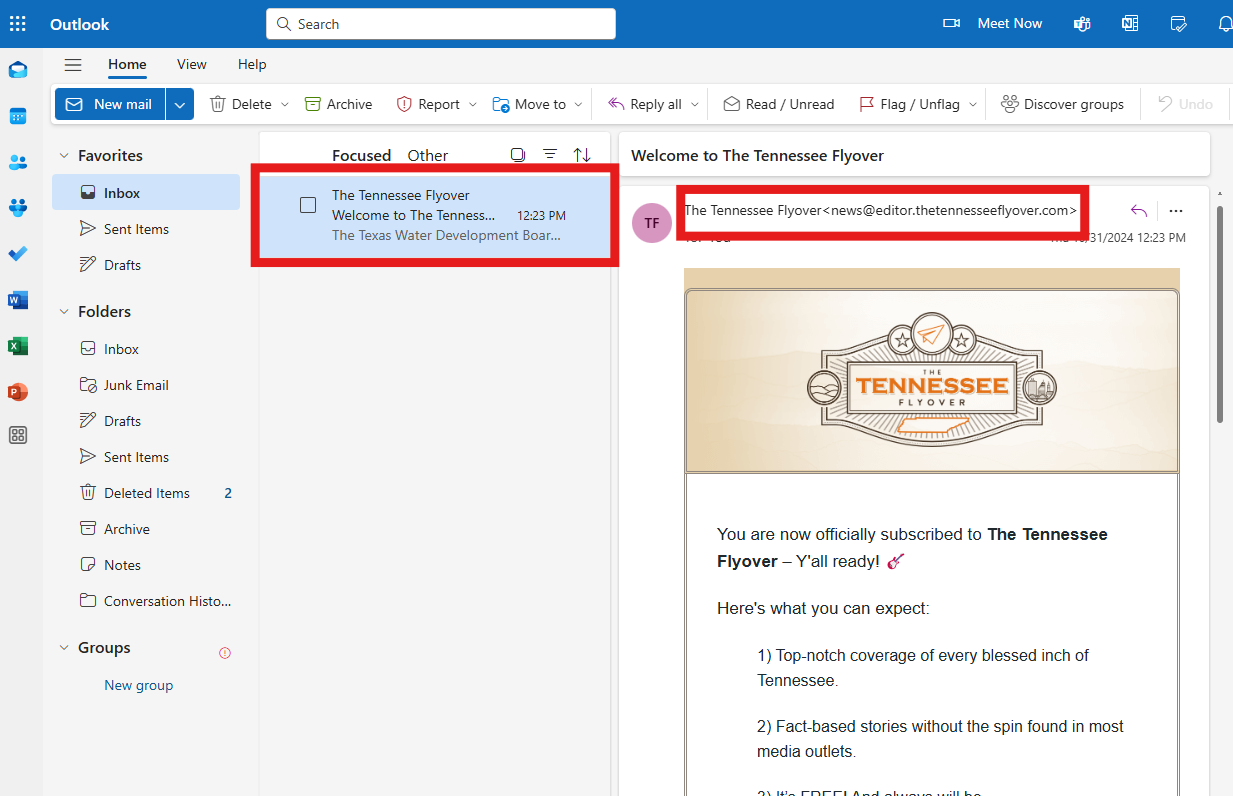Expand the Report dropdown arrow

click(x=473, y=104)
